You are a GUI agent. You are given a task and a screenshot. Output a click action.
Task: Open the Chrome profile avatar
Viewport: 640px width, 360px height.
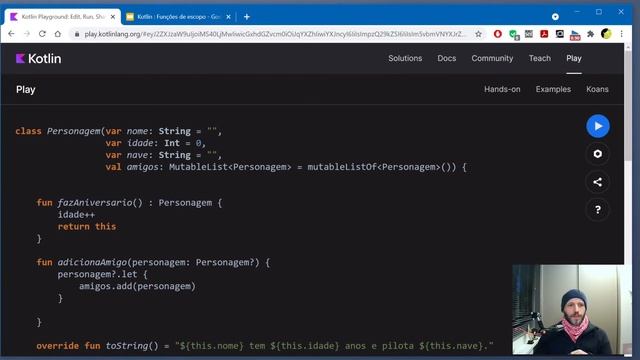pos(606,34)
